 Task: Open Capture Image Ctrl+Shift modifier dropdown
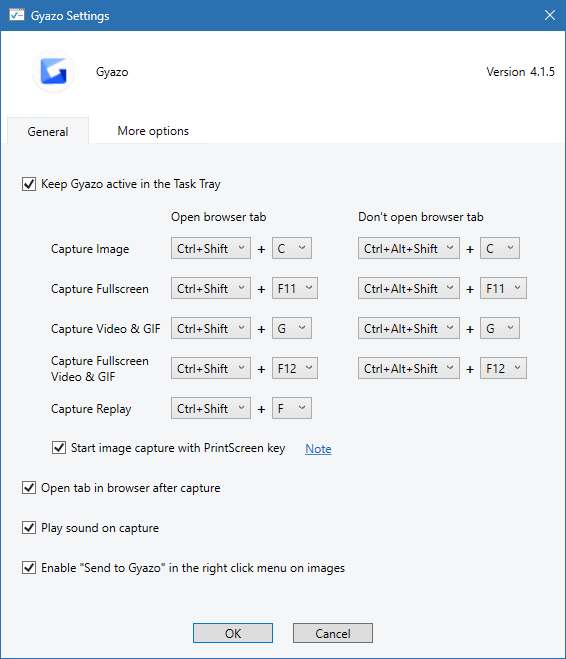(x=211, y=248)
